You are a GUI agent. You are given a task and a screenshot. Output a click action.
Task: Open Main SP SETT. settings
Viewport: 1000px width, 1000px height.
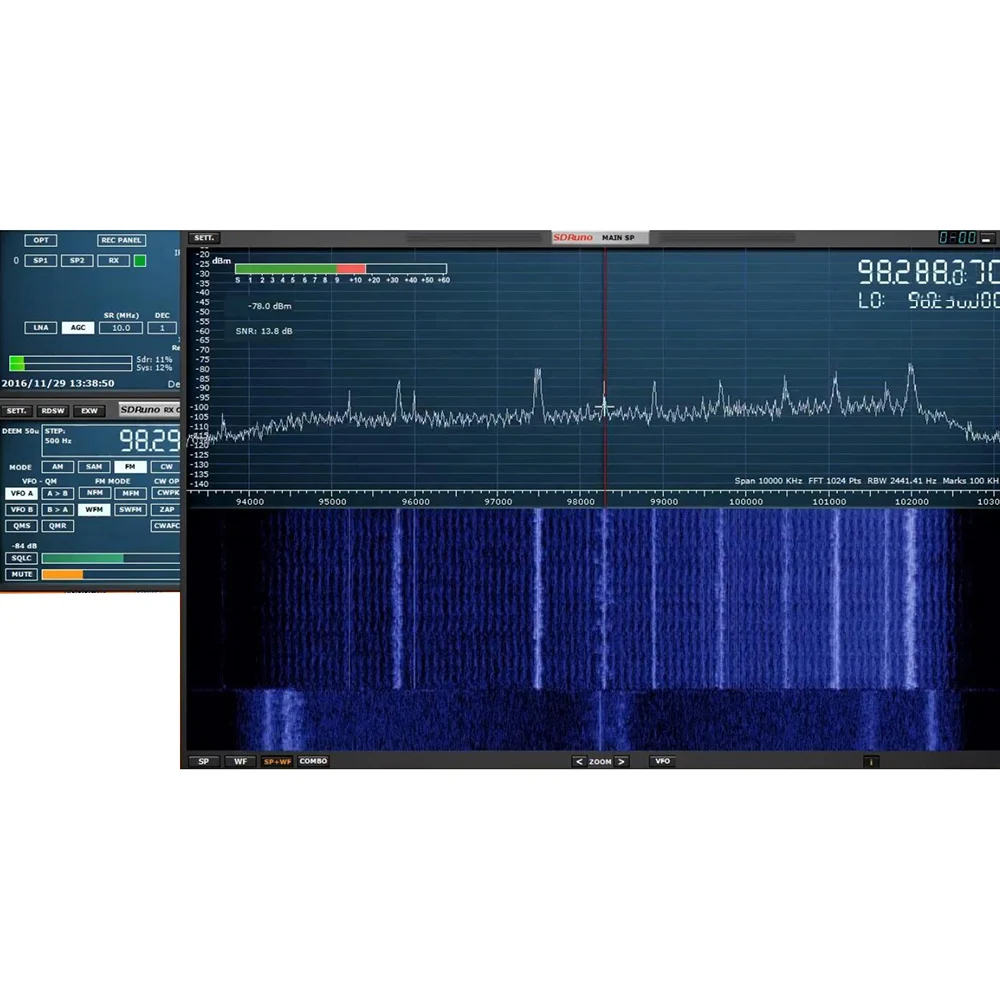tap(204, 238)
